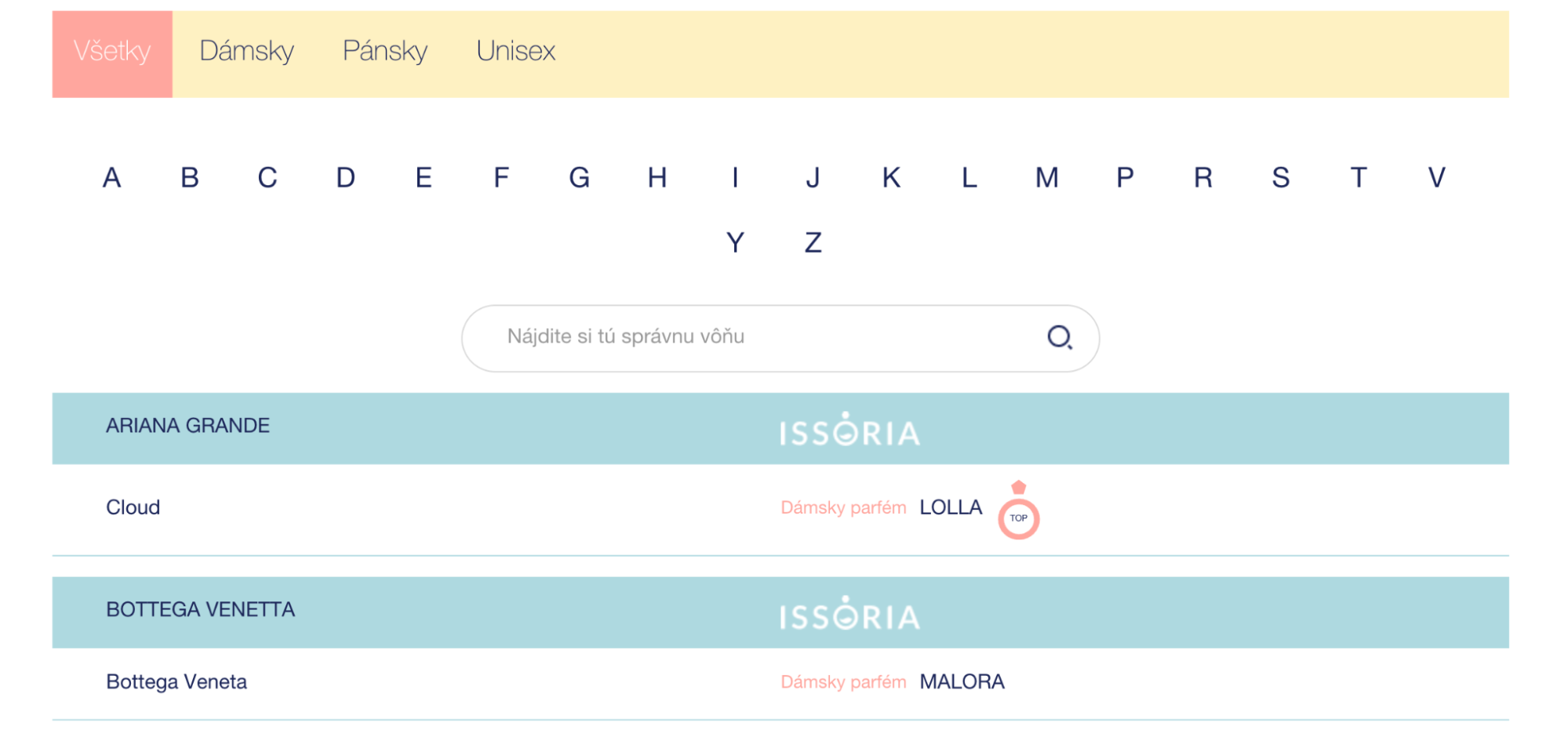
Task: Filter brands by letter V
Action: tap(1435, 178)
